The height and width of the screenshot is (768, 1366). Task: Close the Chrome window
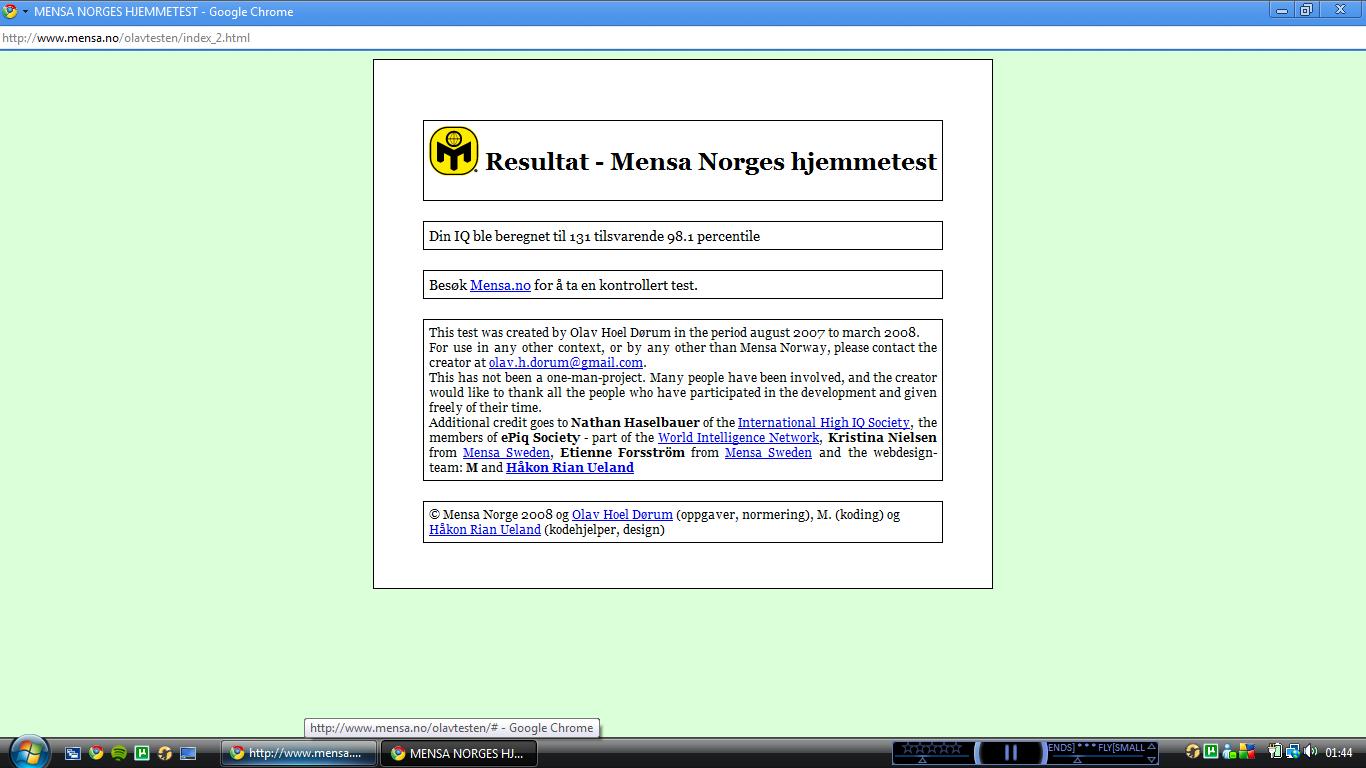pyautogui.click(x=1340, y=10)
